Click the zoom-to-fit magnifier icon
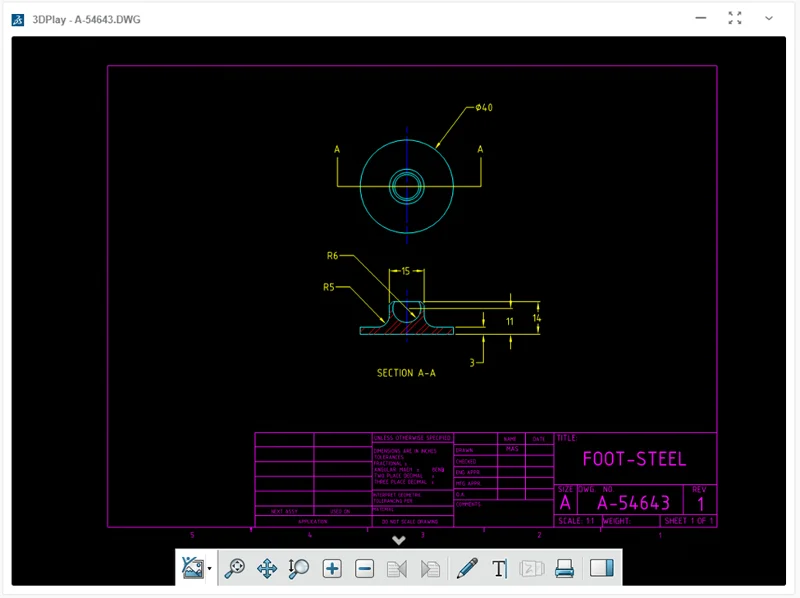The height and width of the screenshot is (598, 800). 235,568
